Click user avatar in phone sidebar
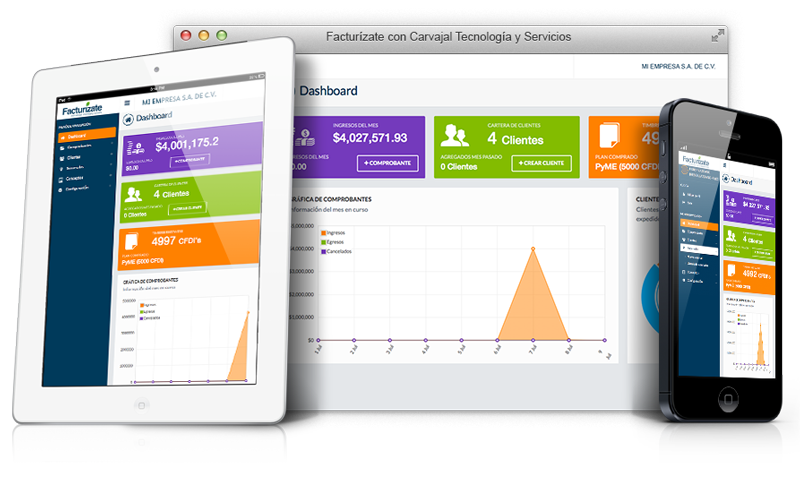The height and width of the screenshot is (489, 800). (684, 170)
